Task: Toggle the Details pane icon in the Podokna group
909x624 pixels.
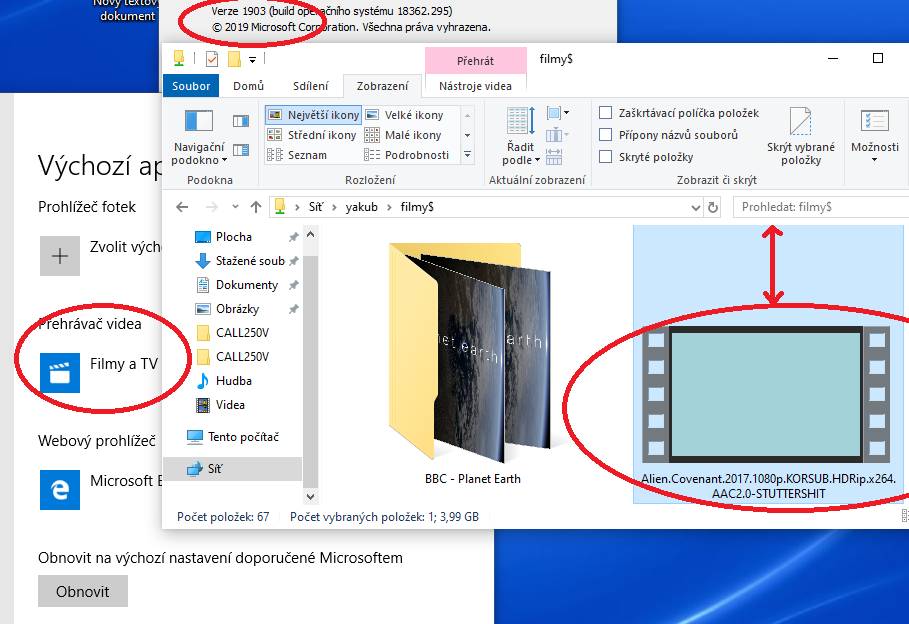Action: 241,150
